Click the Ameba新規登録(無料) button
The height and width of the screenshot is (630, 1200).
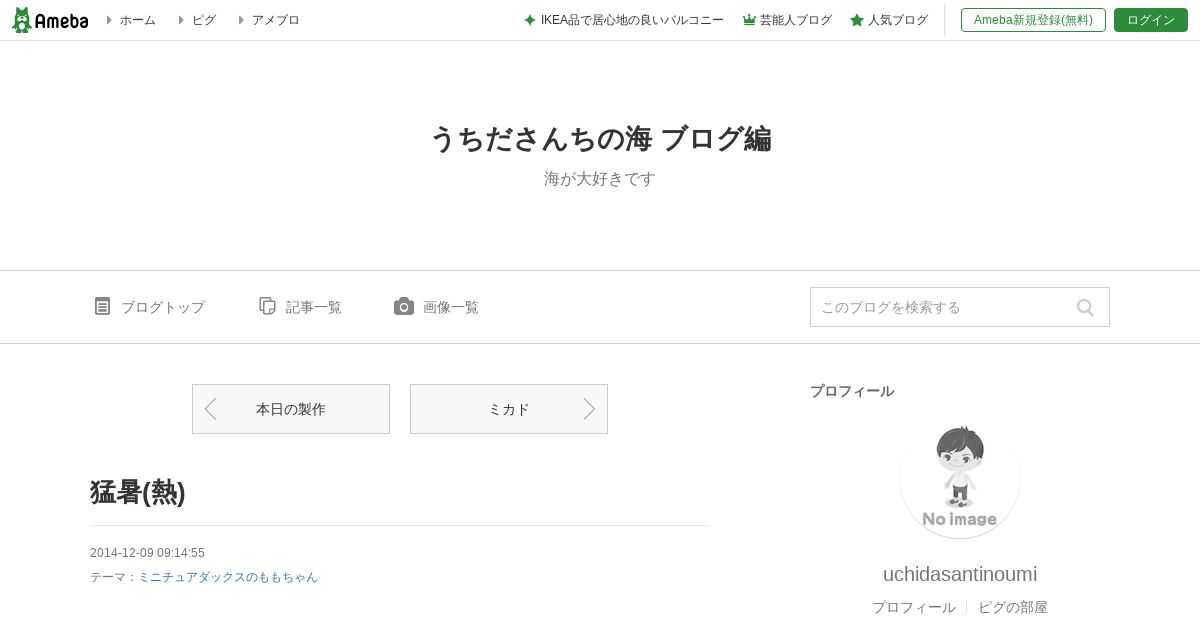(x=1033, y=20)
